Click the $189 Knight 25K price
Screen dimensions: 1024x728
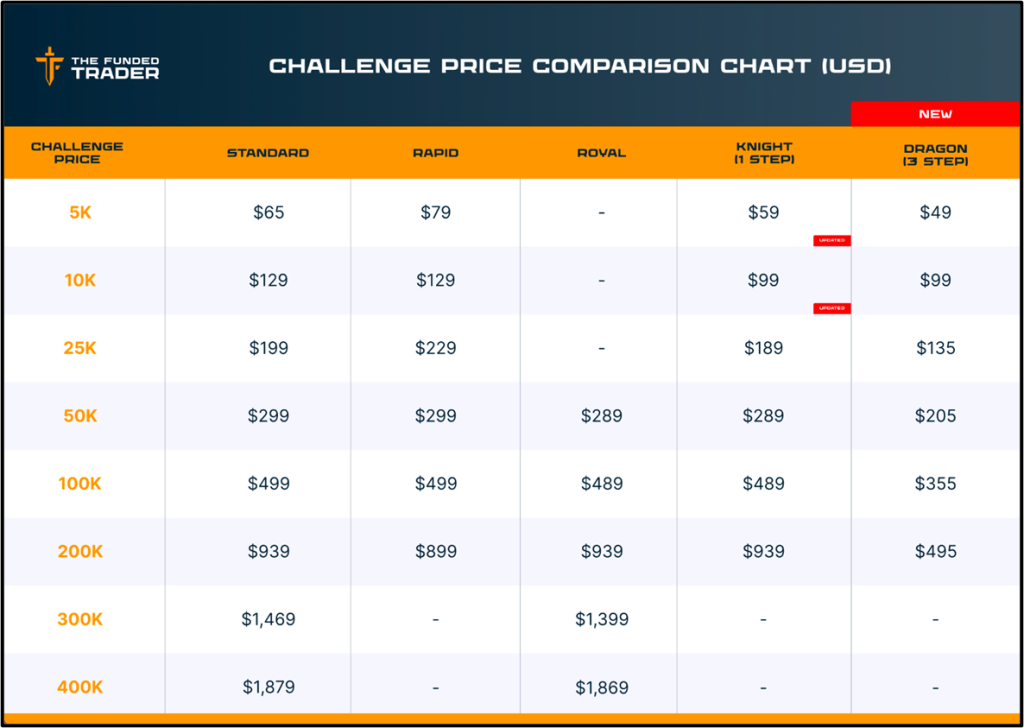point(763,348)
